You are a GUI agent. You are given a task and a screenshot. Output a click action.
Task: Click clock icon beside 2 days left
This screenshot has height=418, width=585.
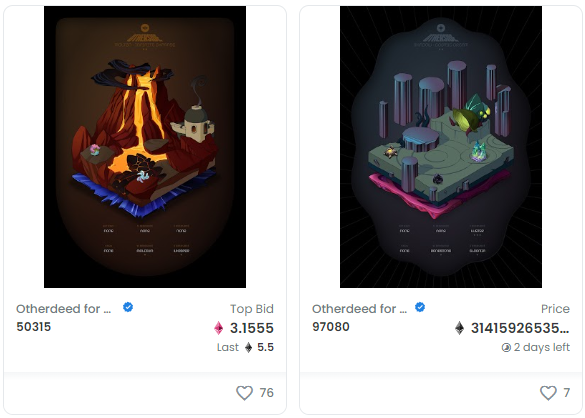point(506,348)
